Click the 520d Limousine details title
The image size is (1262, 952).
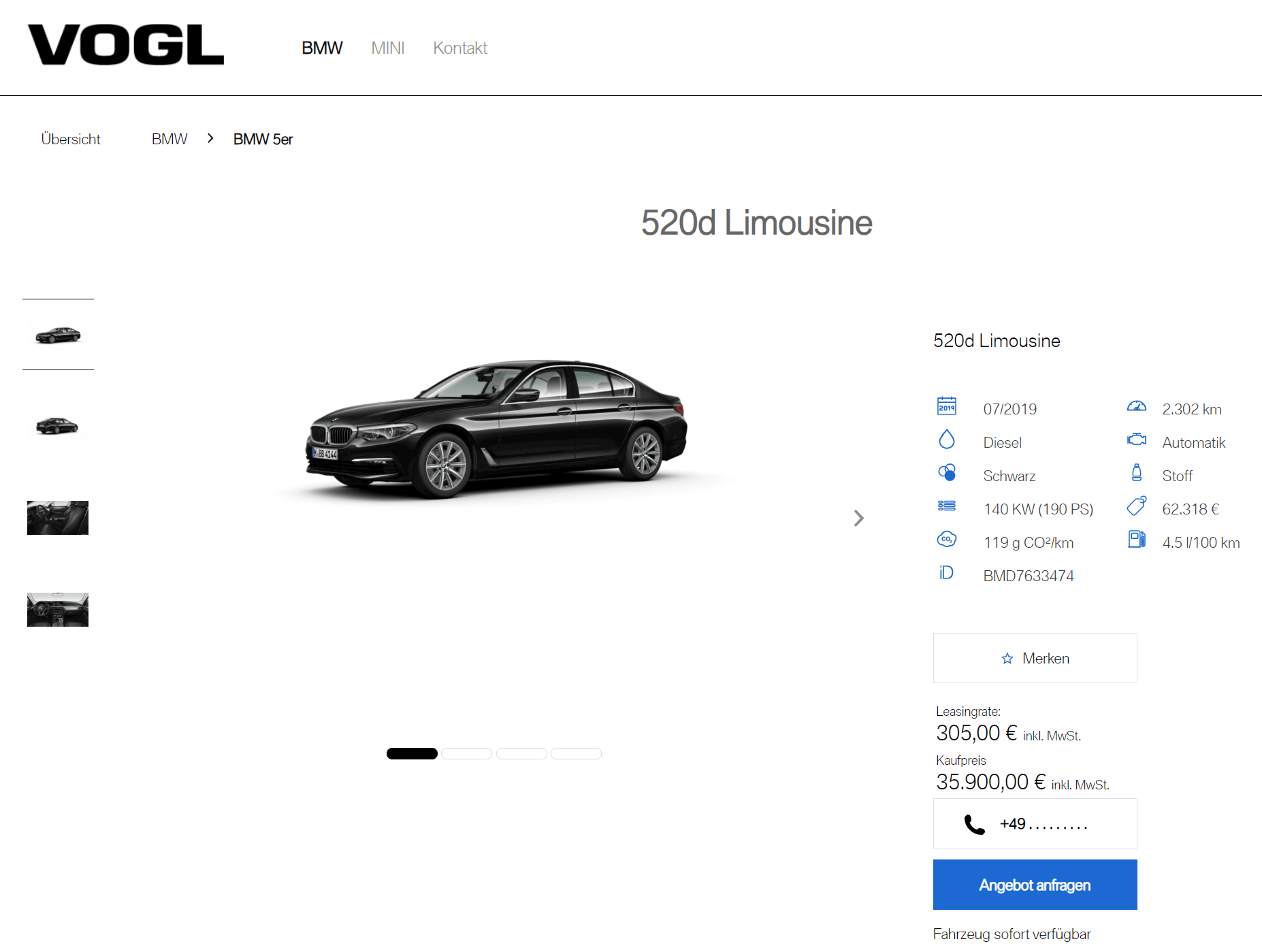(x=997, y=341)
